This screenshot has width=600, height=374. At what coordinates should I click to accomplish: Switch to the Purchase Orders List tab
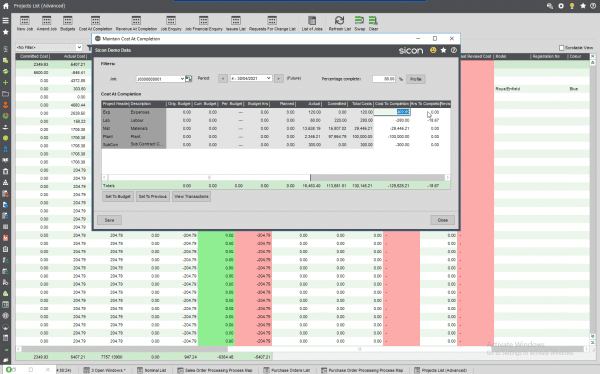coord(287,370)
